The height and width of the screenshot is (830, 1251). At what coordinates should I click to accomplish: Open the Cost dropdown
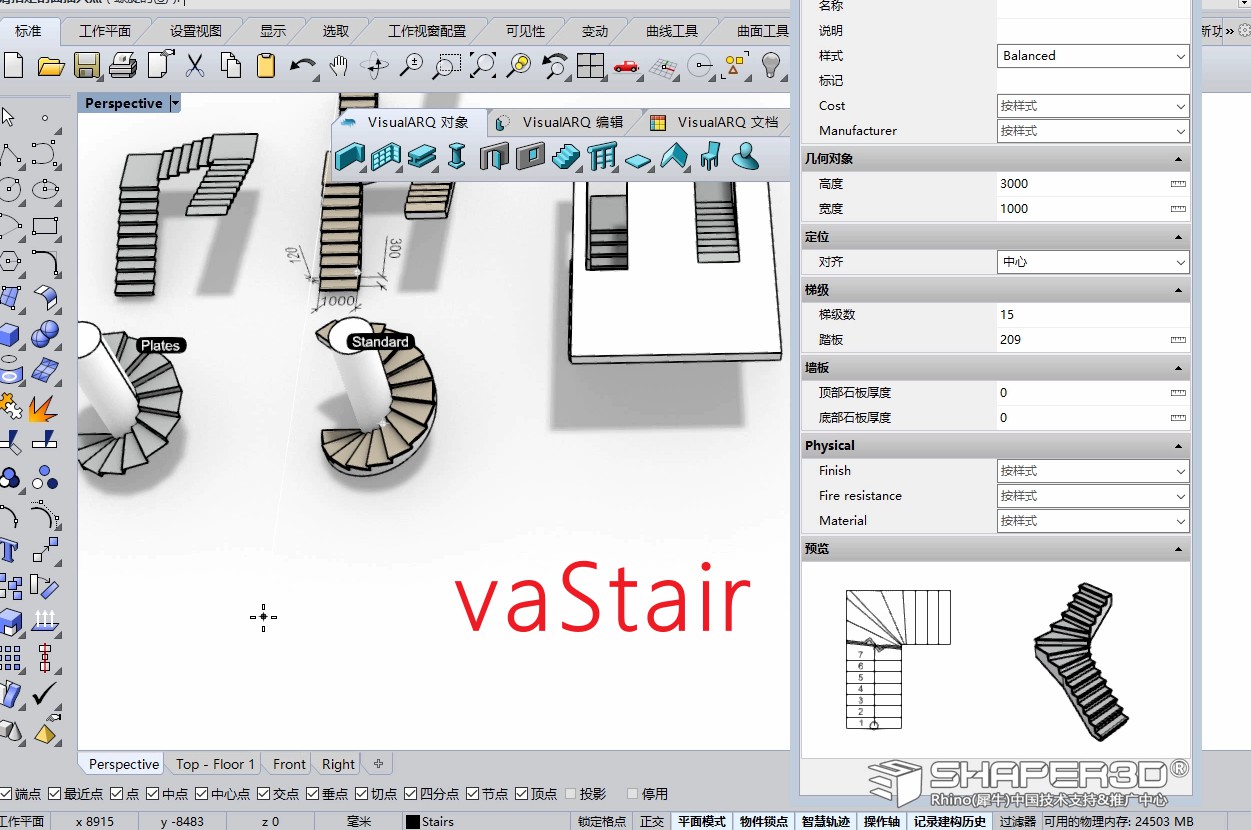click(1093, 106)
